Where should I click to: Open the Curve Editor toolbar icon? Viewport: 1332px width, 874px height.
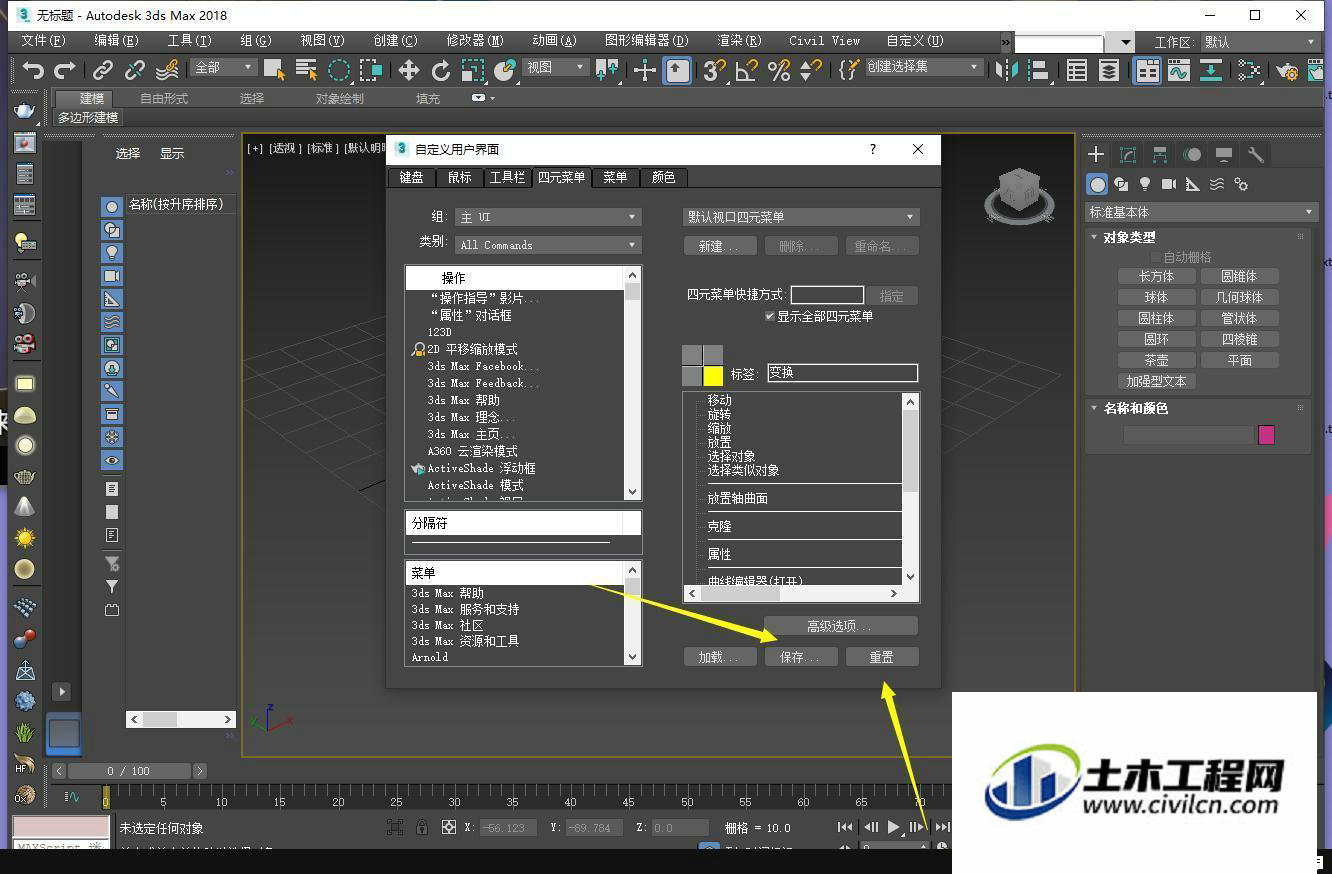coord(1178,70)
